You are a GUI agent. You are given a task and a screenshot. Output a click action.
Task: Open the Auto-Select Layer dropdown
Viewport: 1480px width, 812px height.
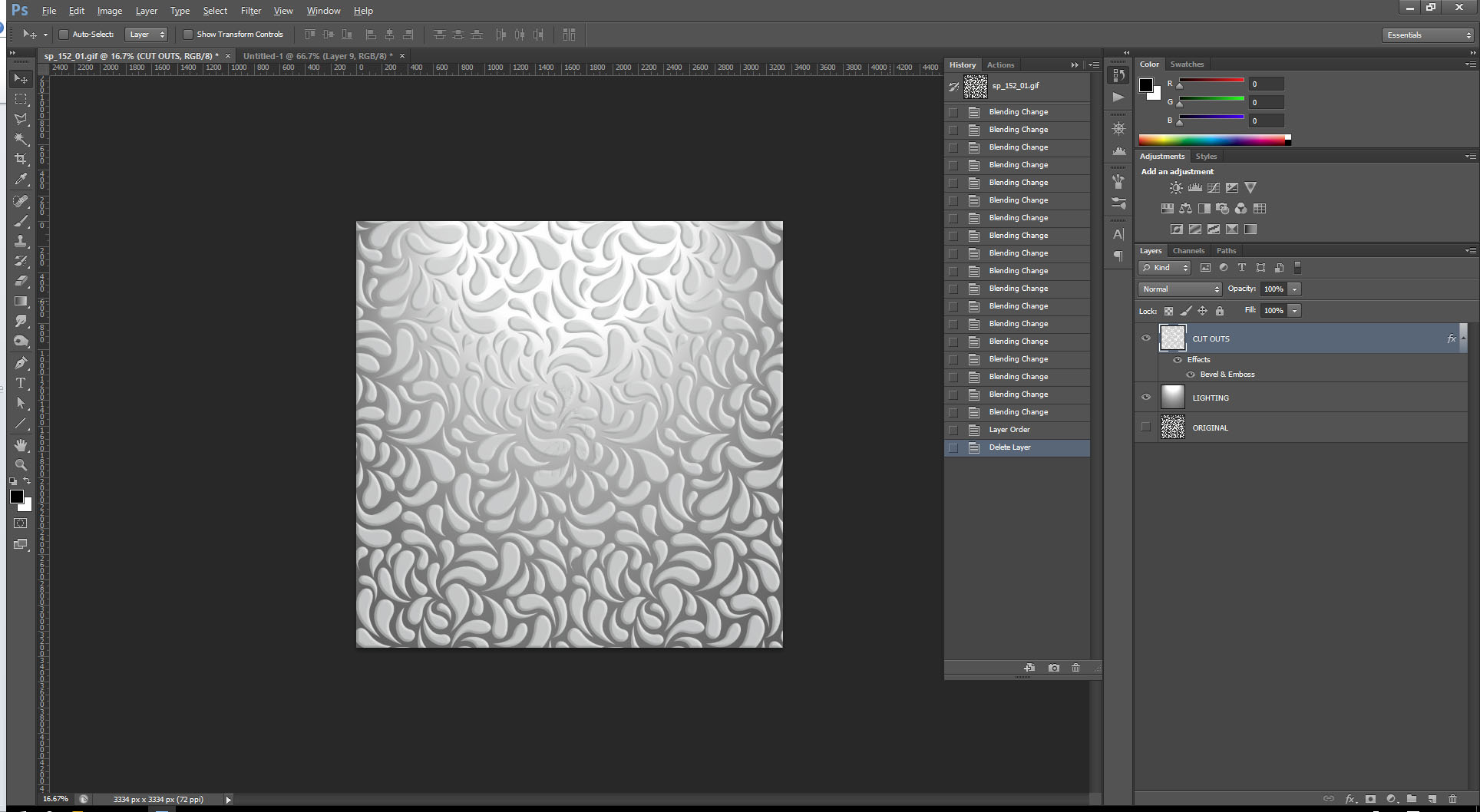tap(146, 35)
